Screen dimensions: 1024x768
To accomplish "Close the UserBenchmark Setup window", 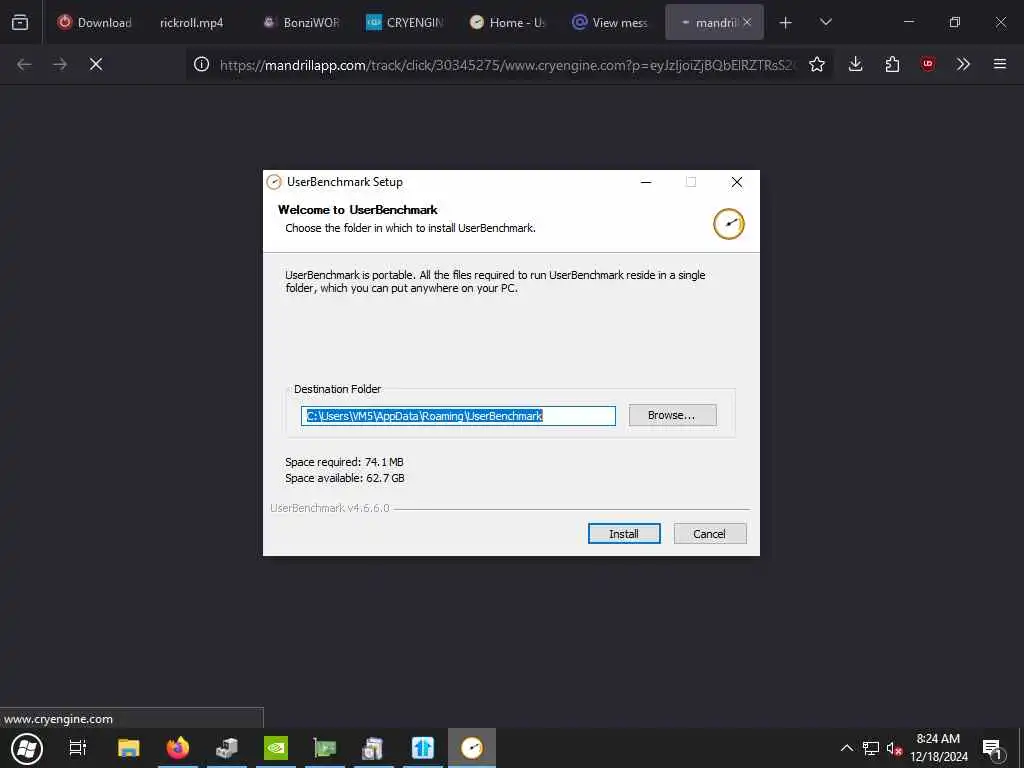I will (x=737, y=182).
